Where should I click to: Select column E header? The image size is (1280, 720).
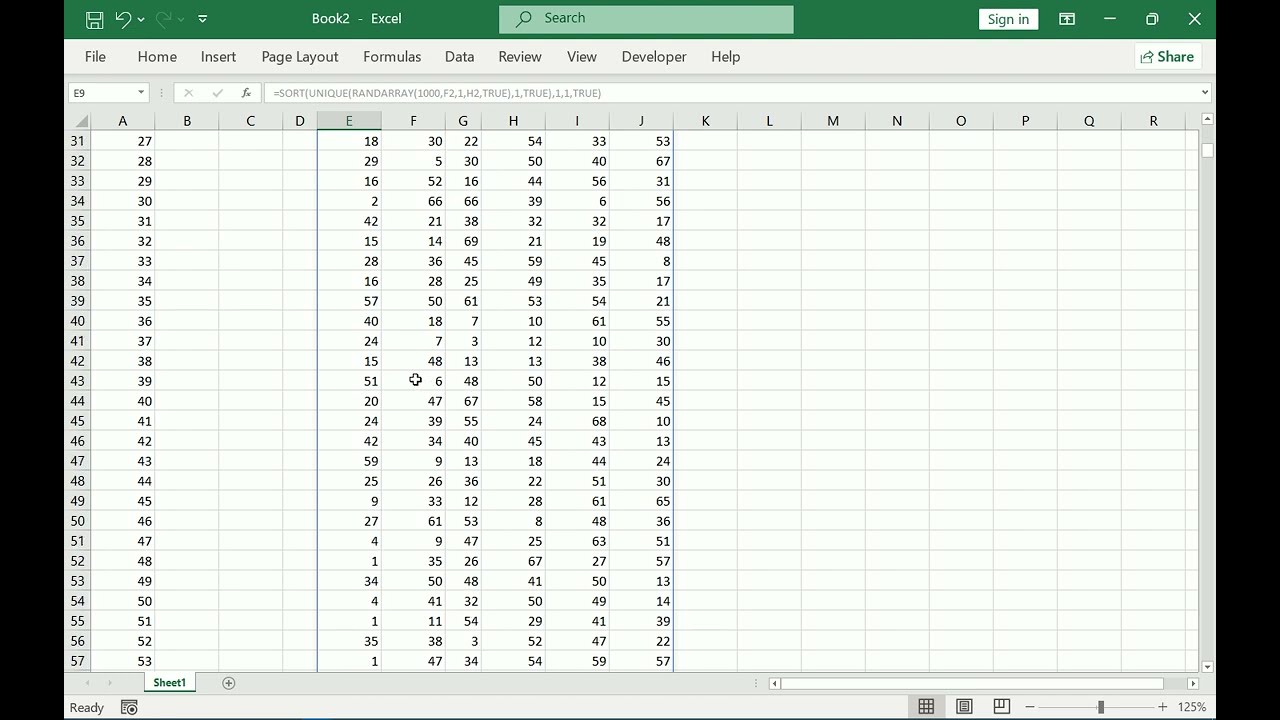click(349, 121)
